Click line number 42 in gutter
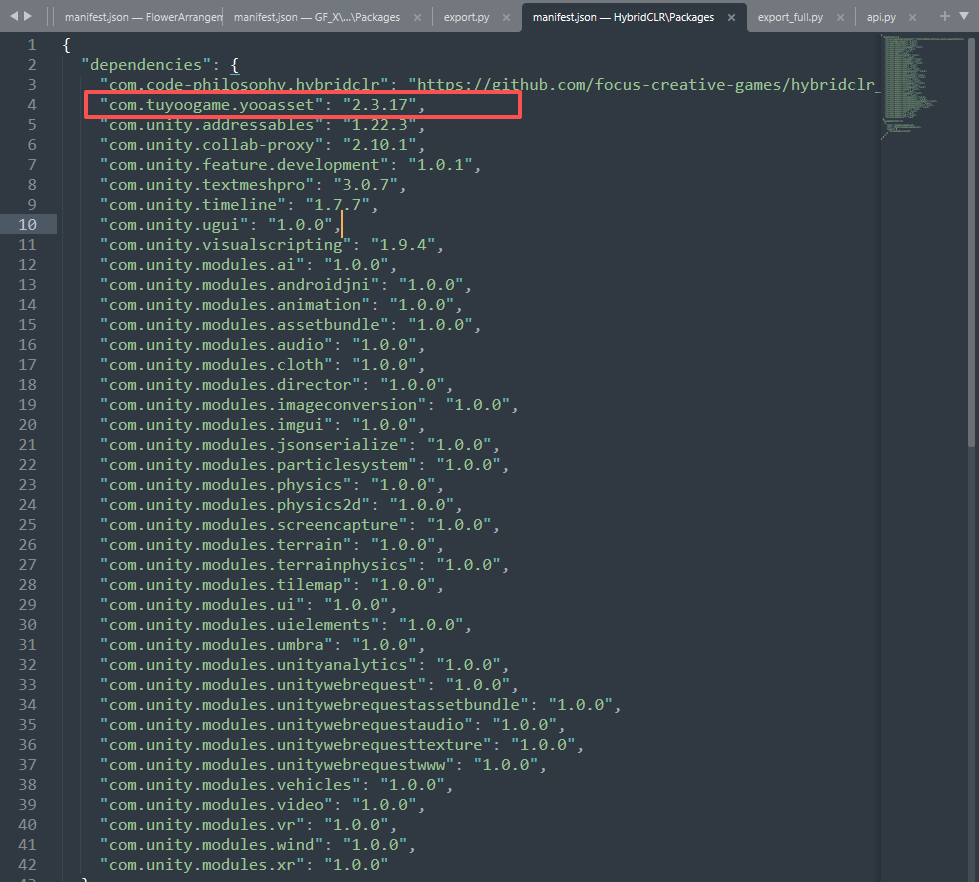 (x=27, y=865)
